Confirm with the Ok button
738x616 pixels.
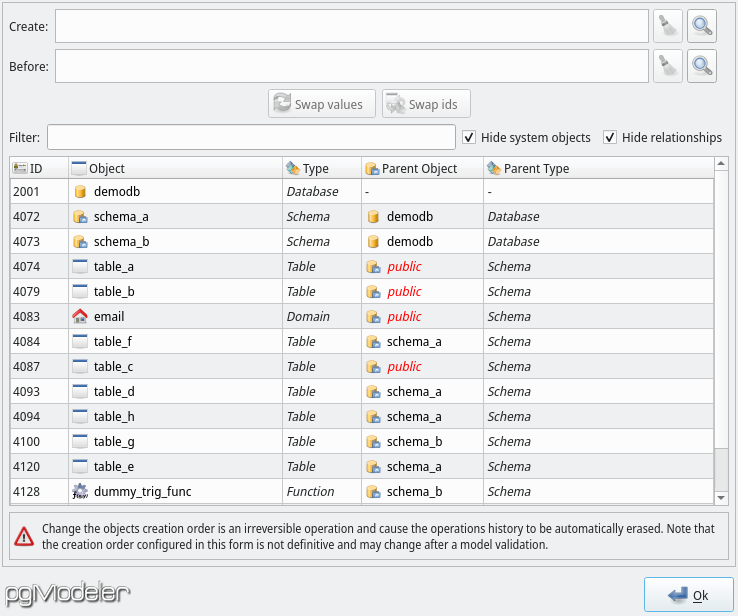point(689,595)
